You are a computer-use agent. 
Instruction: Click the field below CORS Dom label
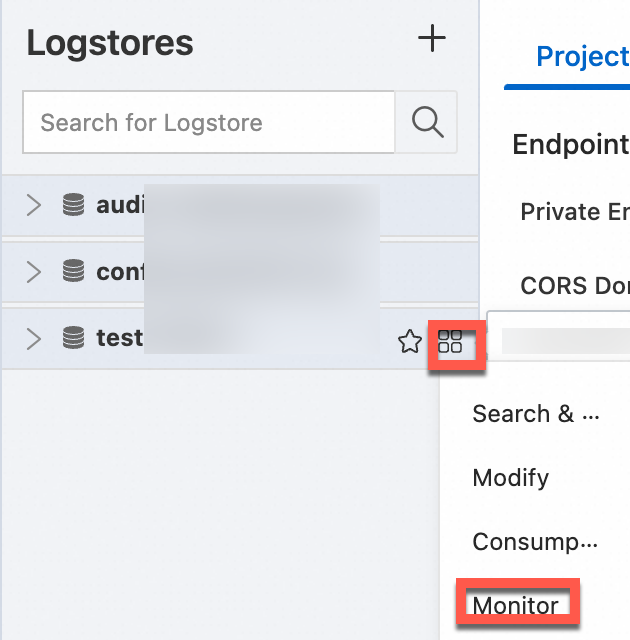[x=560, y=340]
